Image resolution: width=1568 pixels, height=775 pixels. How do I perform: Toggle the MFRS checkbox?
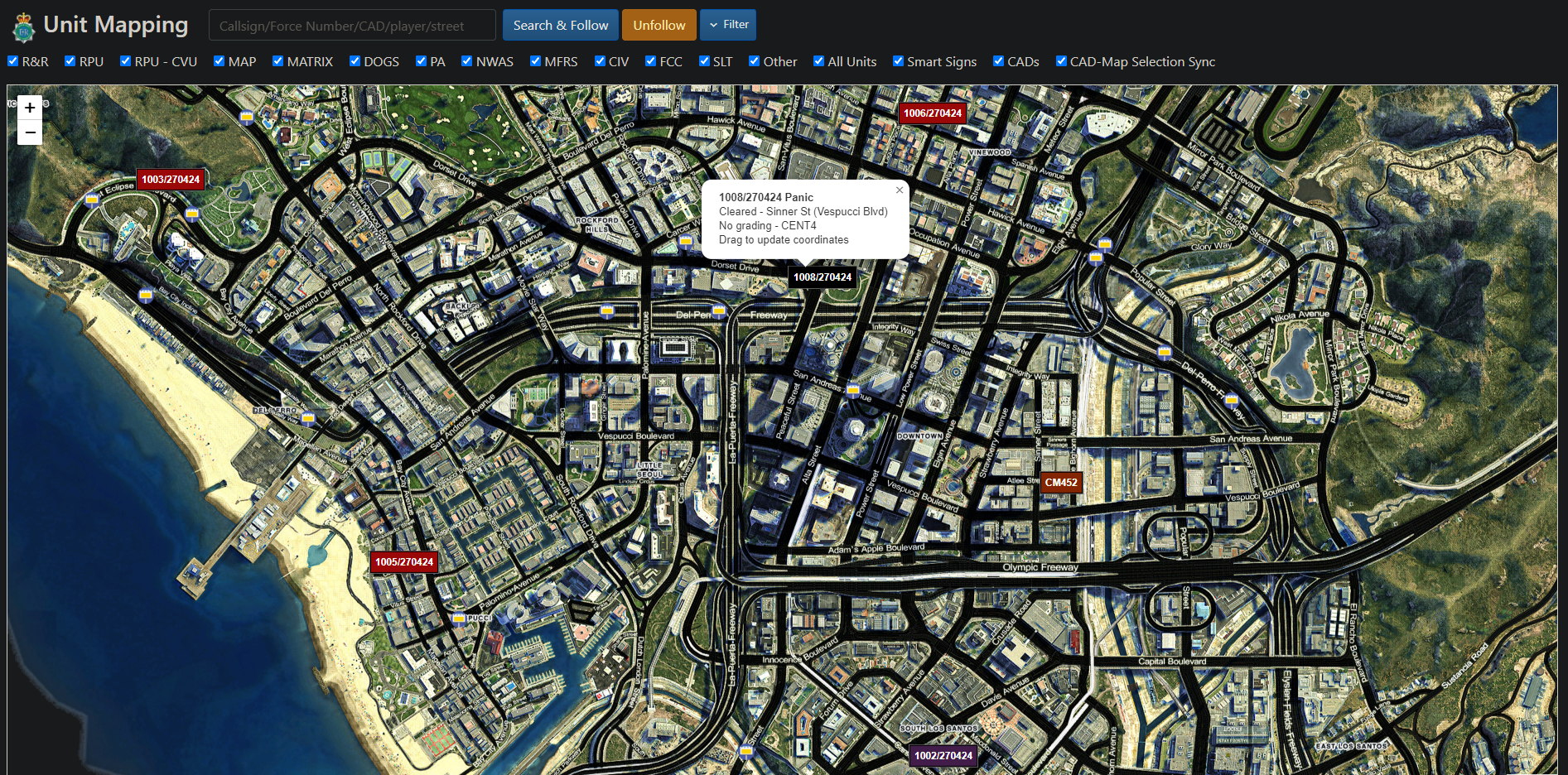point(536,61)
